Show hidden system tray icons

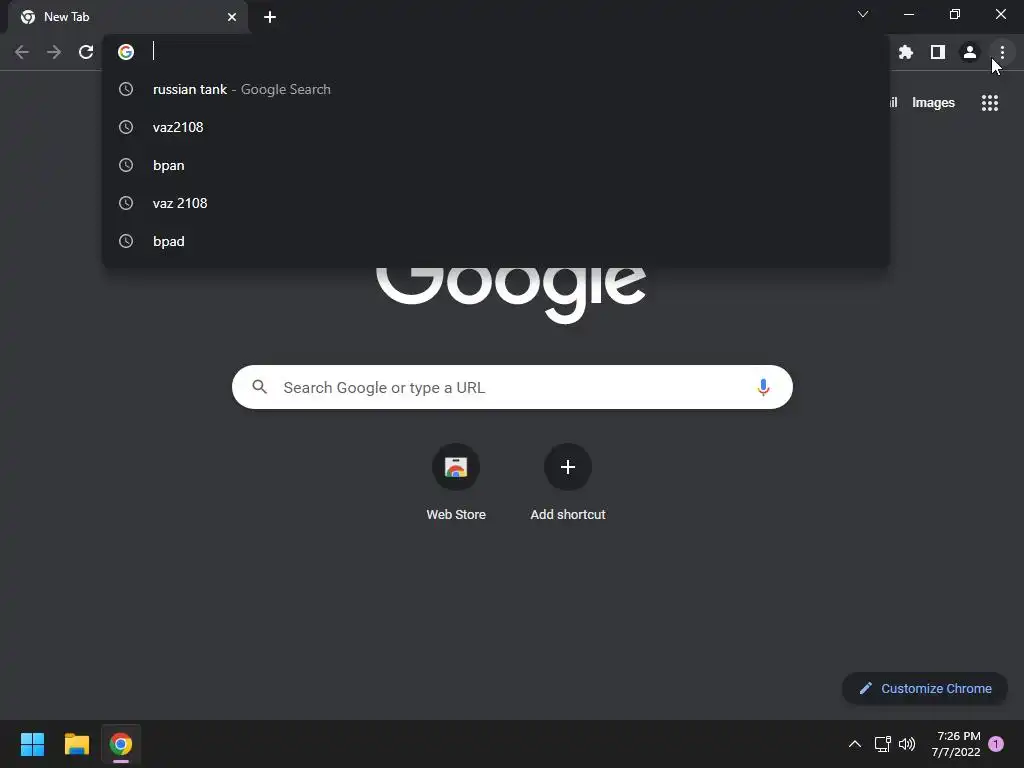coord(854,744)
